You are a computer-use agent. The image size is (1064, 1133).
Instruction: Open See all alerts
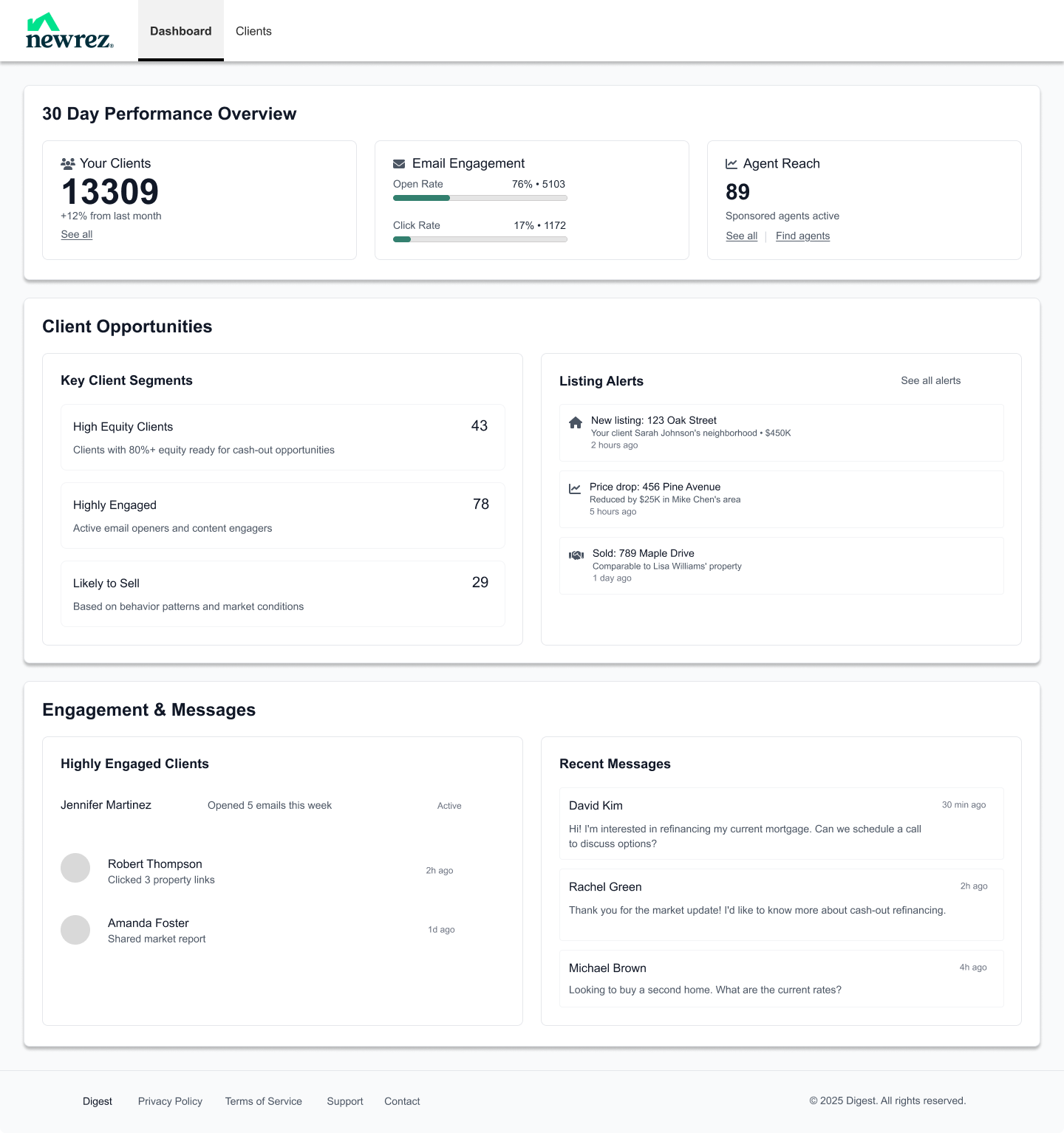(x=931, y=380)
